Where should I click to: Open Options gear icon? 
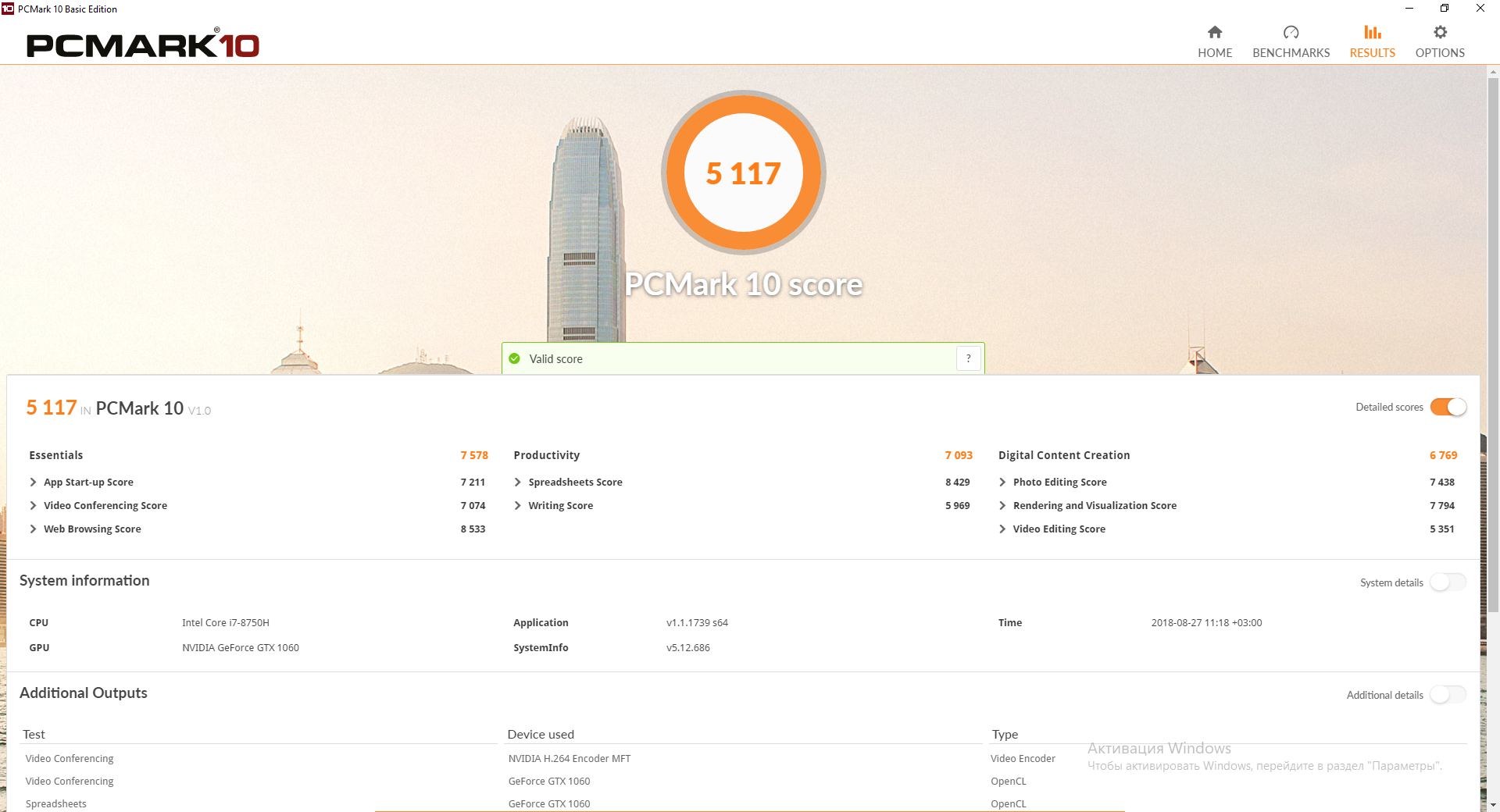1440,32
